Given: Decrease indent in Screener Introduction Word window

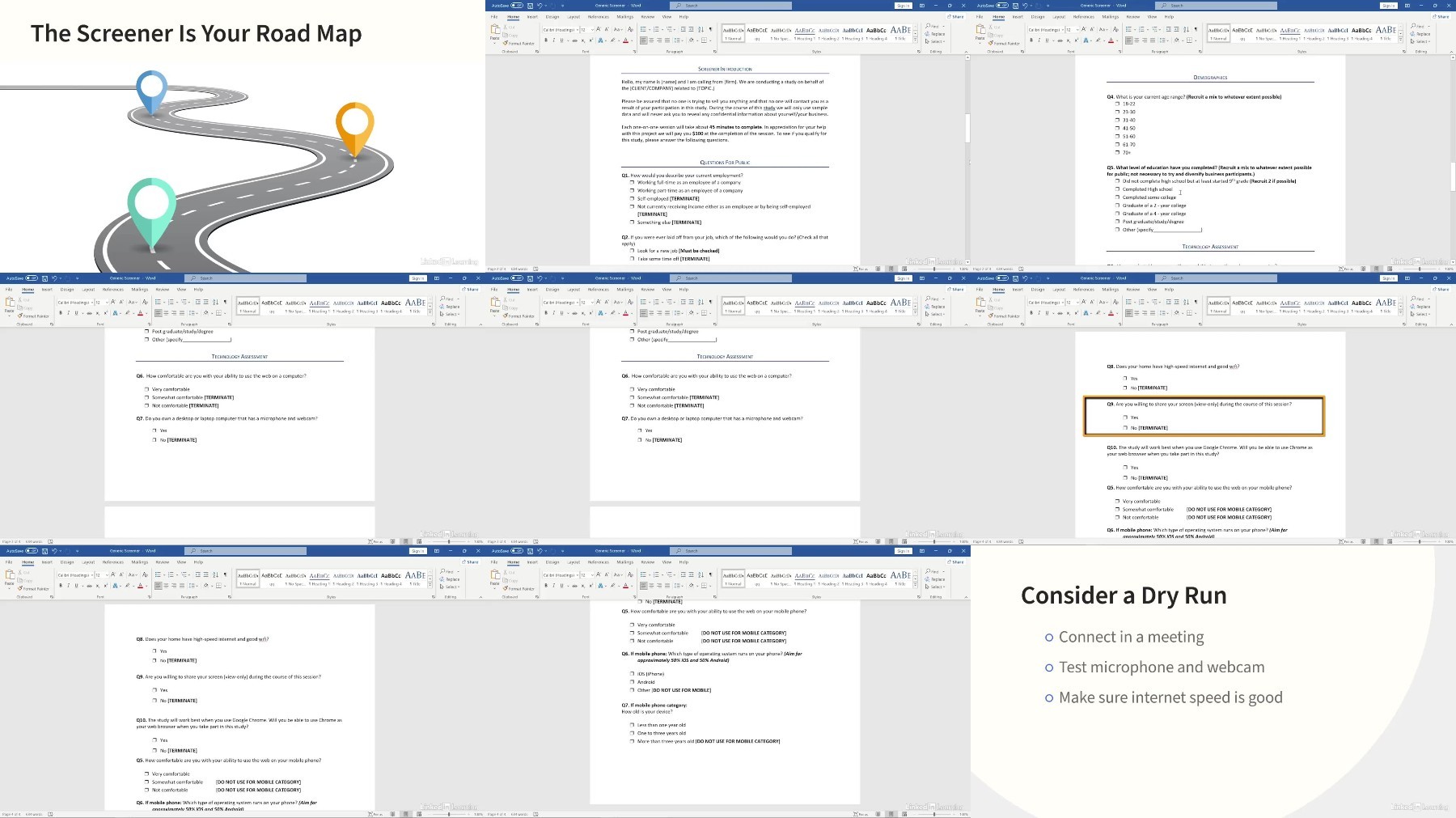Looking at the screenshot, I should [x=684, y=29].
